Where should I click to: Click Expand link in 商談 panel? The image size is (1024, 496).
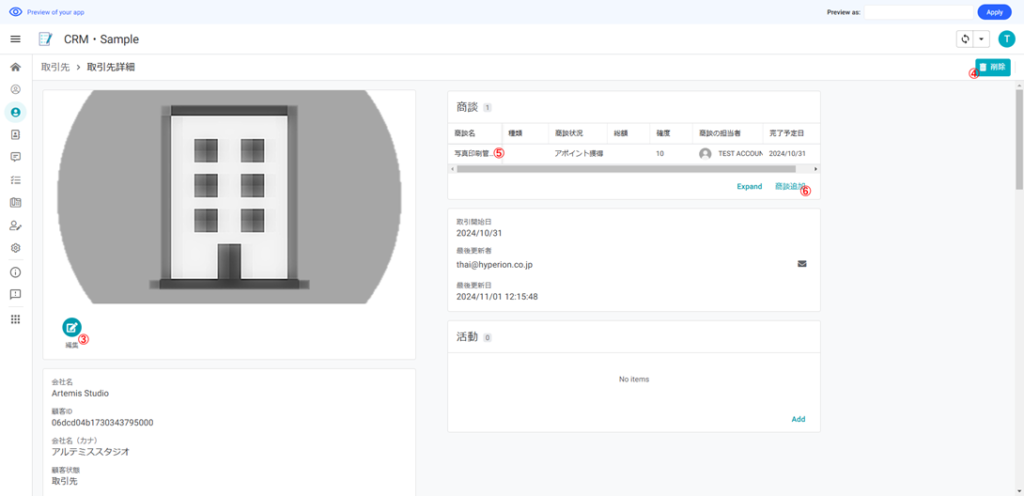(x=750, y=186)
